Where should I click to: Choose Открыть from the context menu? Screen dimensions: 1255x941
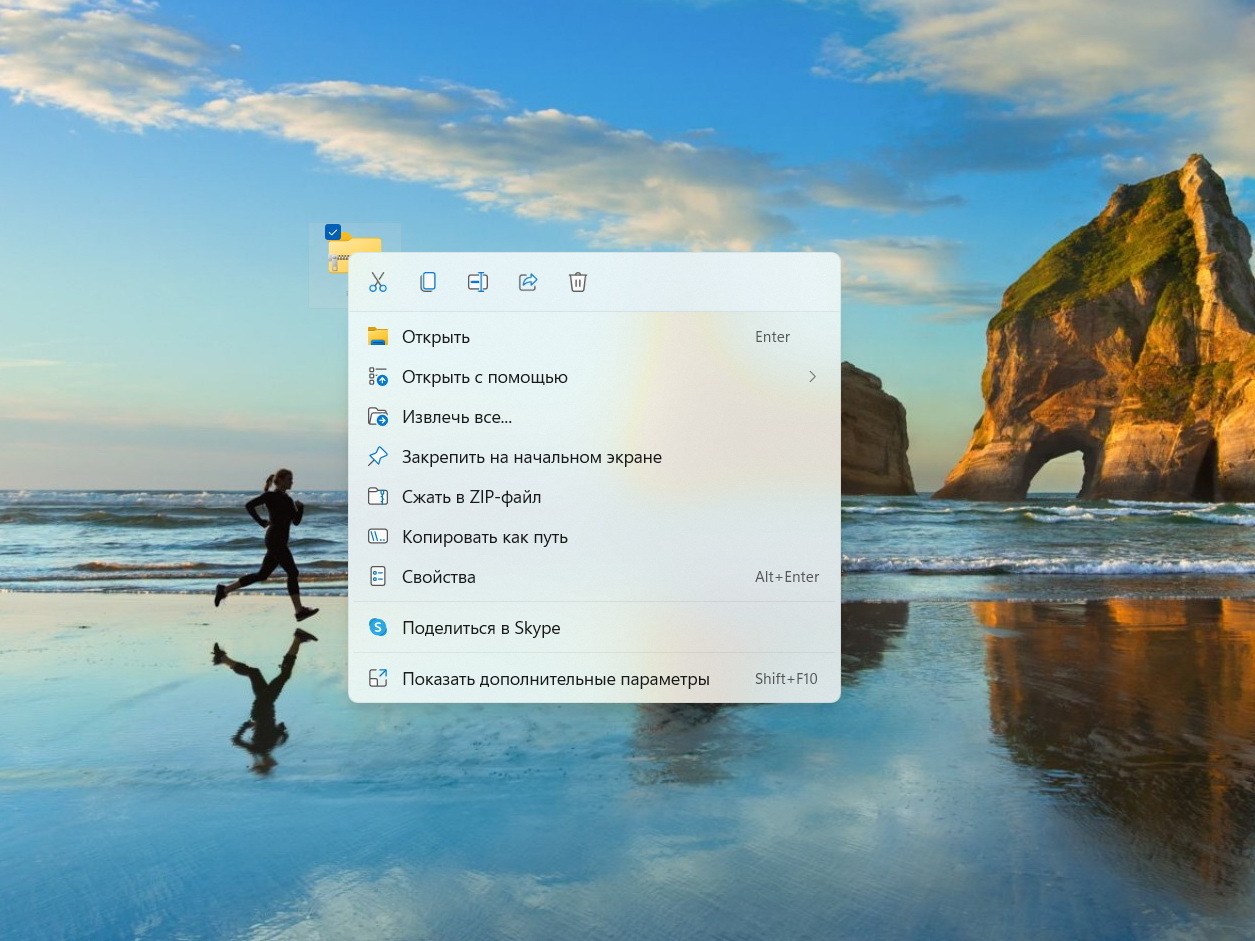[x=435, y=337]
